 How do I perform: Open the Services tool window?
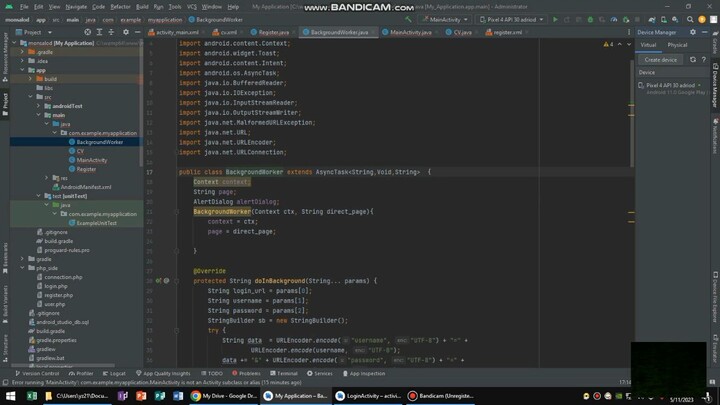(320, 373)
